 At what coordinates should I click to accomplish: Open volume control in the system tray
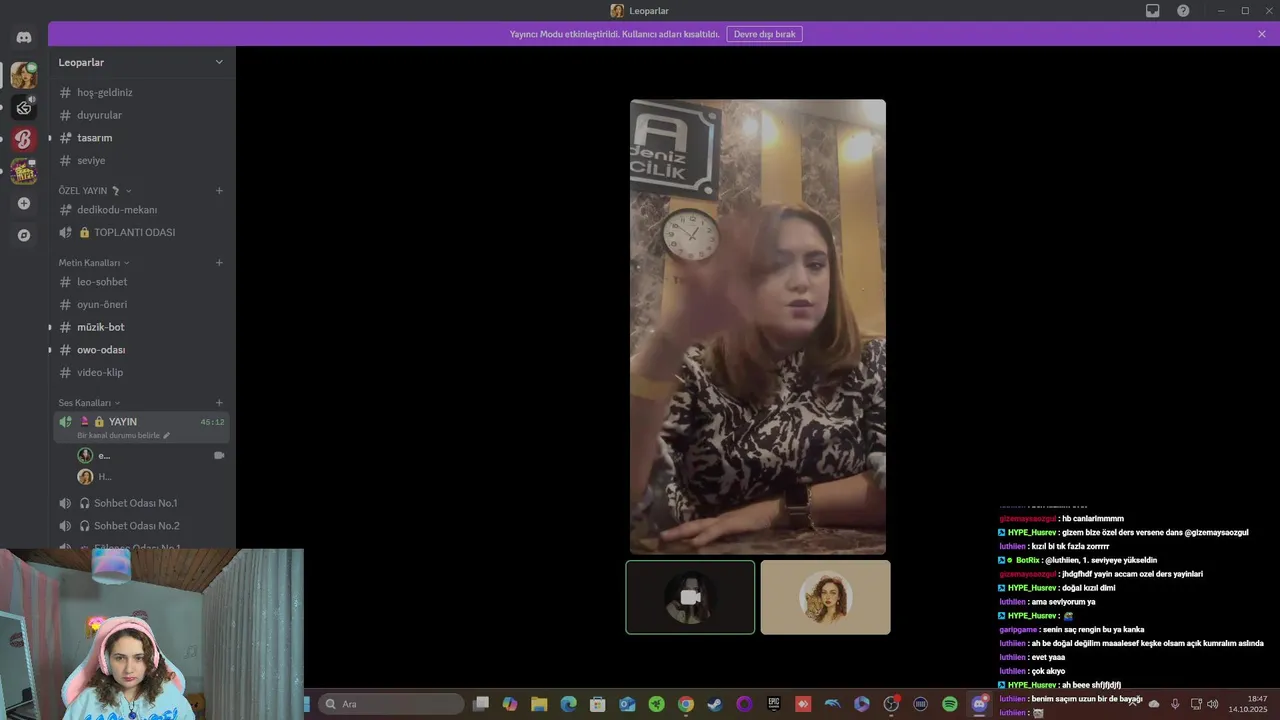[1212, 704]
